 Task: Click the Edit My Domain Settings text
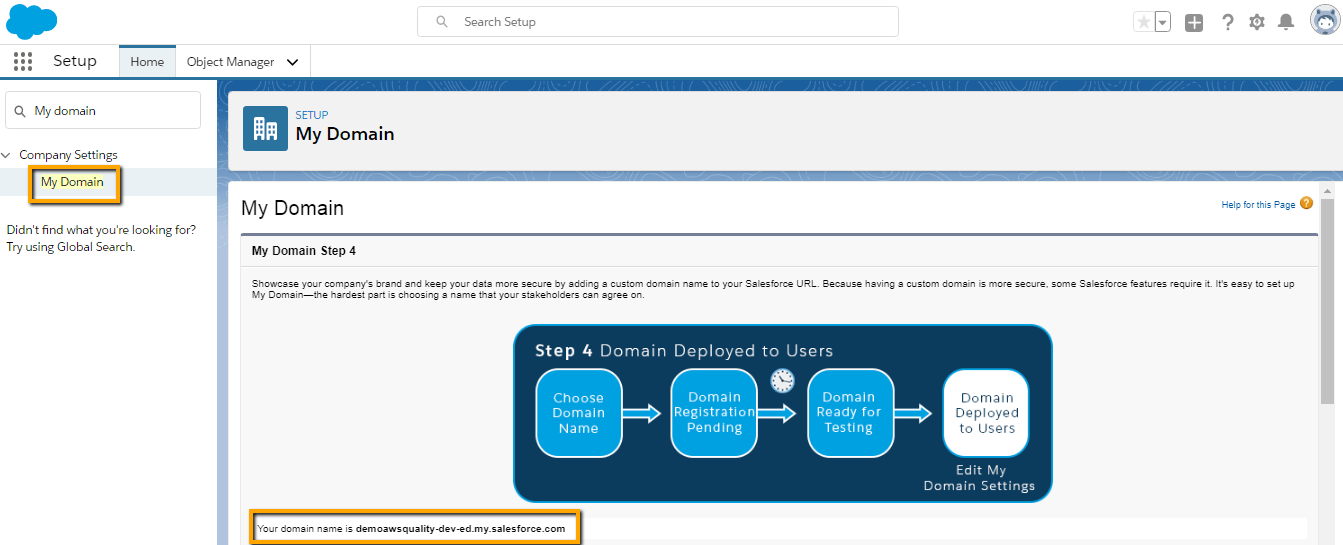point(979,478)
